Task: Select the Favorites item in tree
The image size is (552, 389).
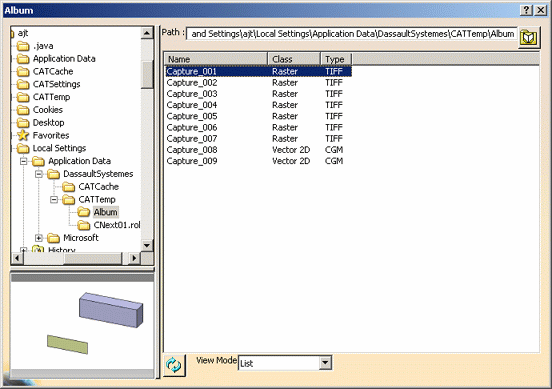Action: coord(51,135)
